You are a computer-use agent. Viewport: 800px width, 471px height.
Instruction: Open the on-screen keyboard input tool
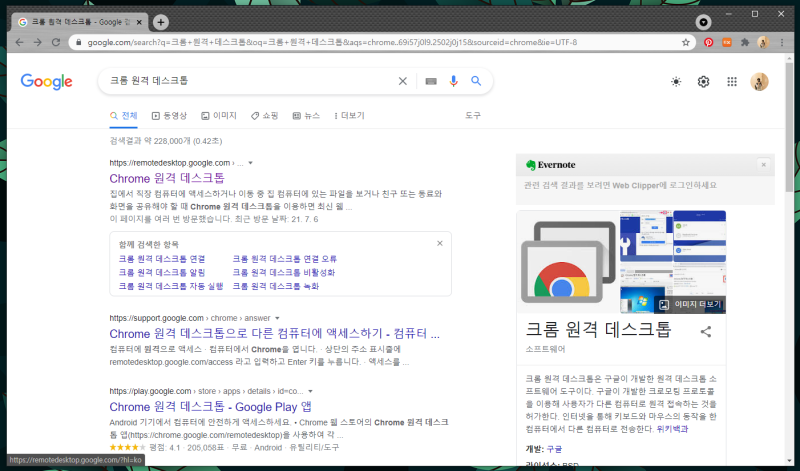pos(431,81)
